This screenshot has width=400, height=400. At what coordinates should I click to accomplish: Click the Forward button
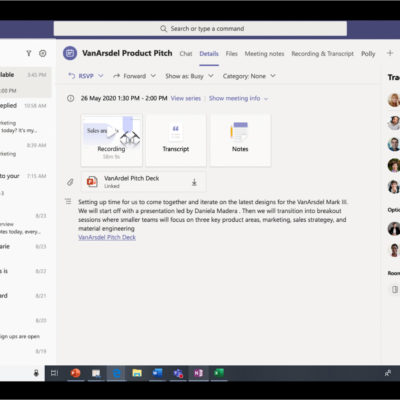pos(130,76)
